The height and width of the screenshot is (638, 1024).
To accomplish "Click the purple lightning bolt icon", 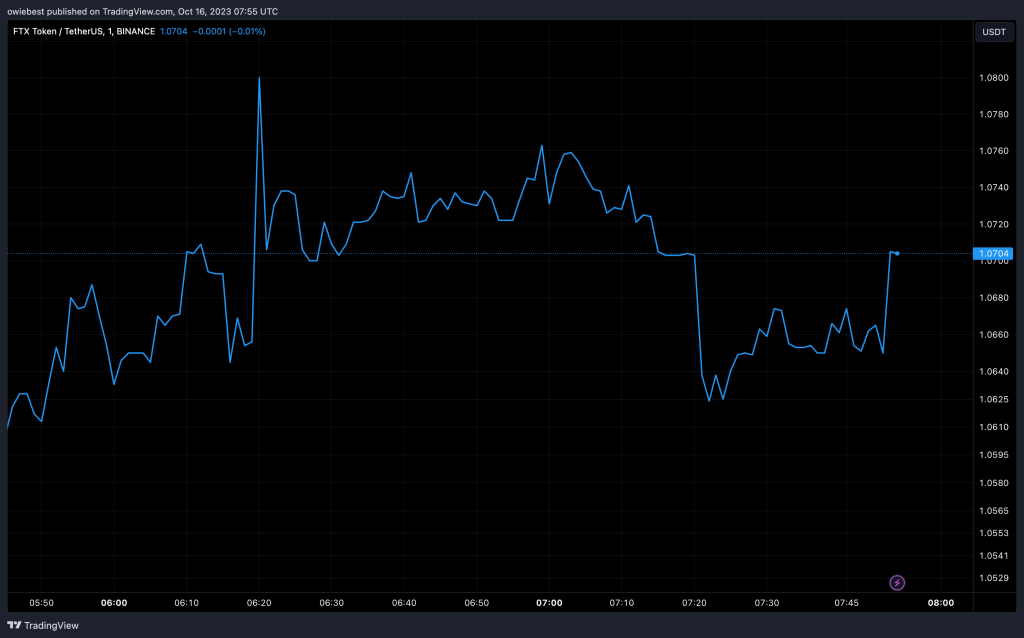I will 897,582.
